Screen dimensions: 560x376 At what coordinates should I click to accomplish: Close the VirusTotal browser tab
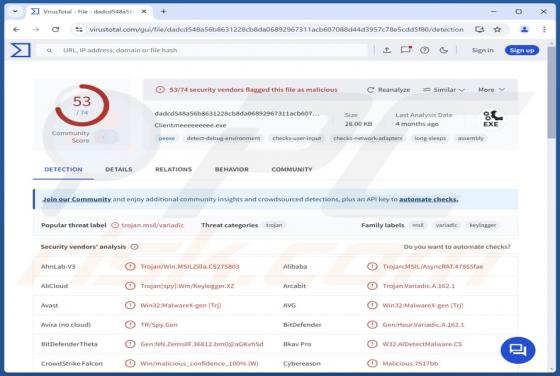coord(144,12)
